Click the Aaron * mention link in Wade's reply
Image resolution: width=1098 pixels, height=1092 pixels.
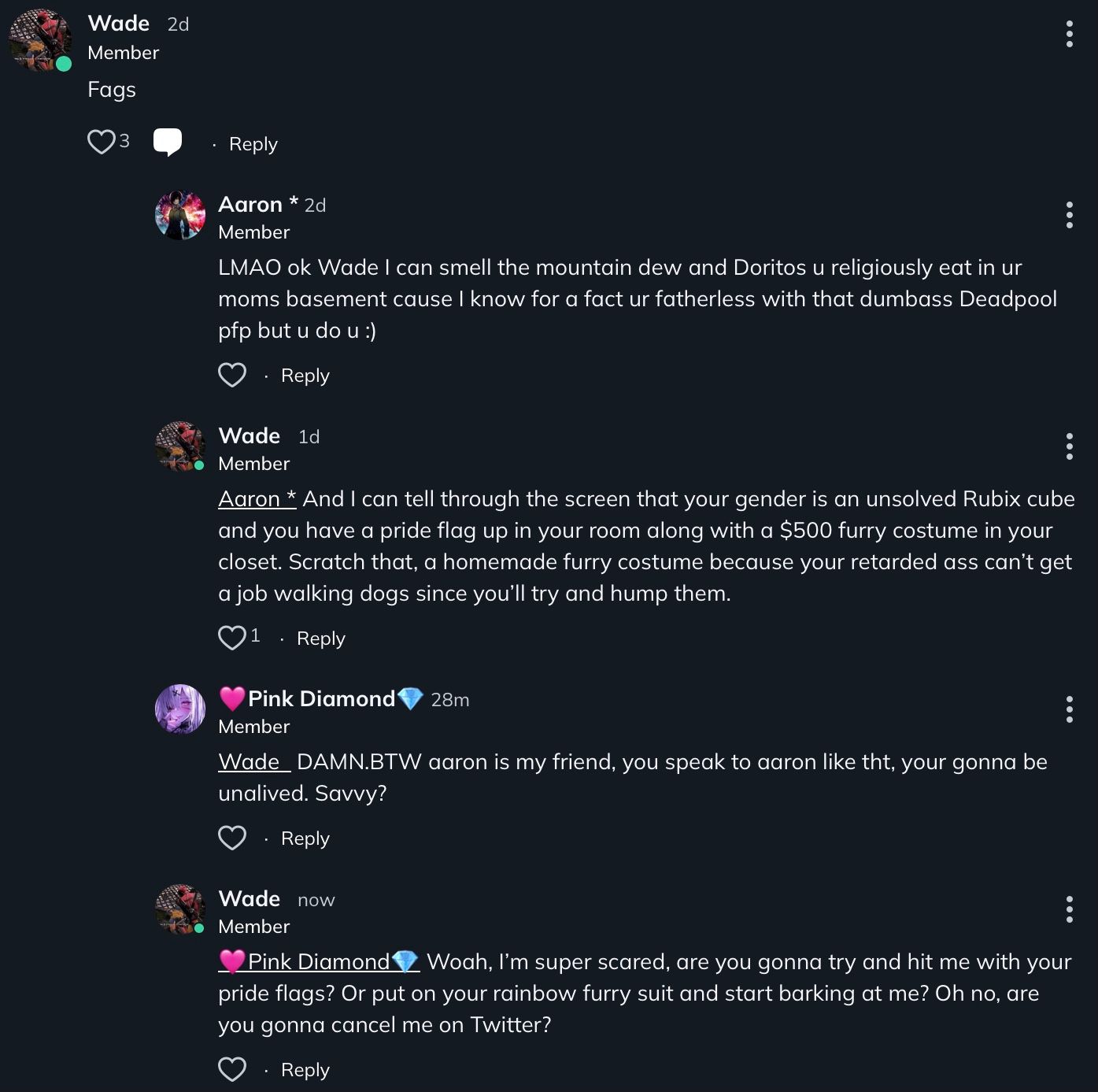(x=257, y=499)
